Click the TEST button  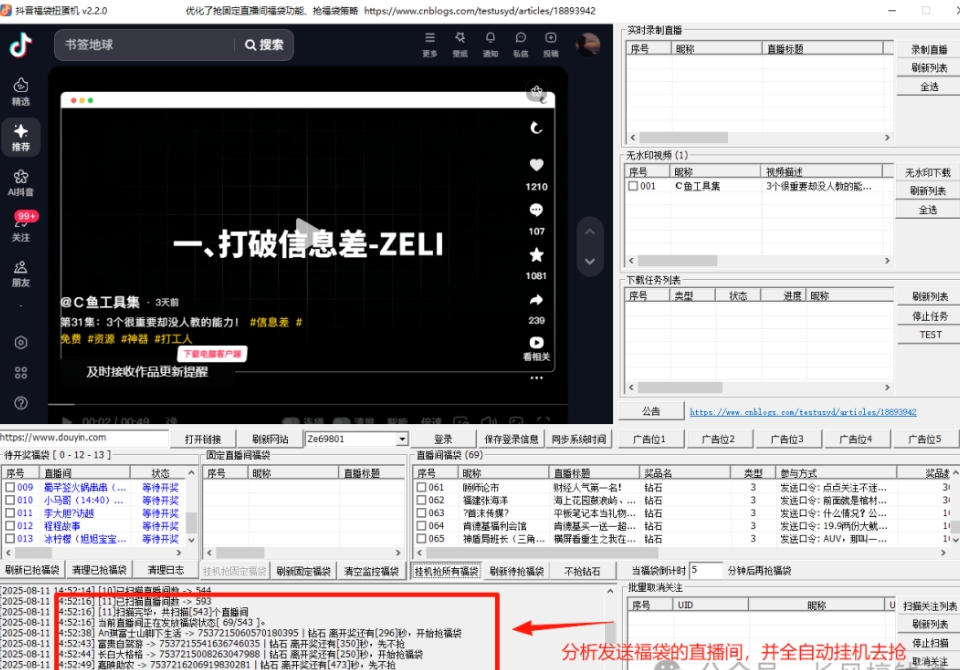pyautogui.click(x=929, y=334)
